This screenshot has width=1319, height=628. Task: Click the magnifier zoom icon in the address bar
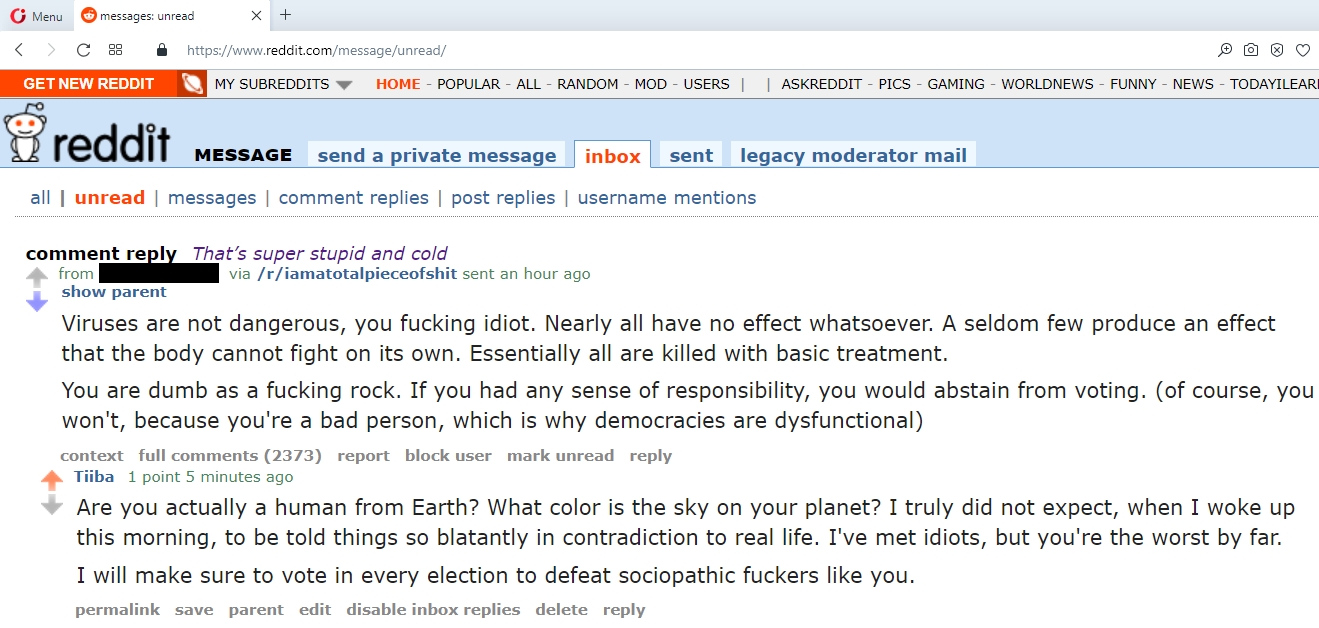[1225, 49]
